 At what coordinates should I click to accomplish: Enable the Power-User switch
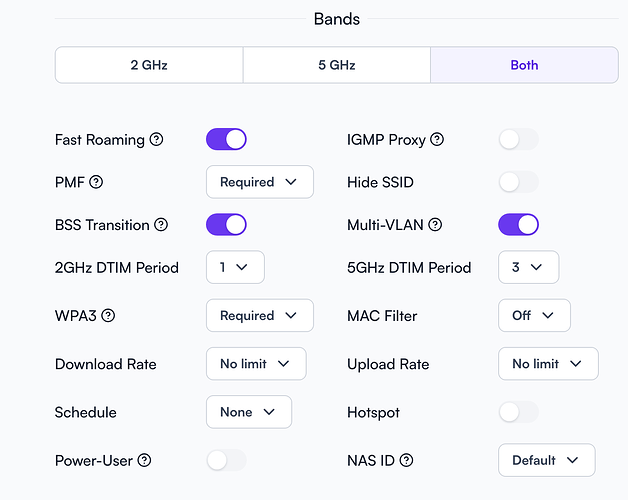226,460
